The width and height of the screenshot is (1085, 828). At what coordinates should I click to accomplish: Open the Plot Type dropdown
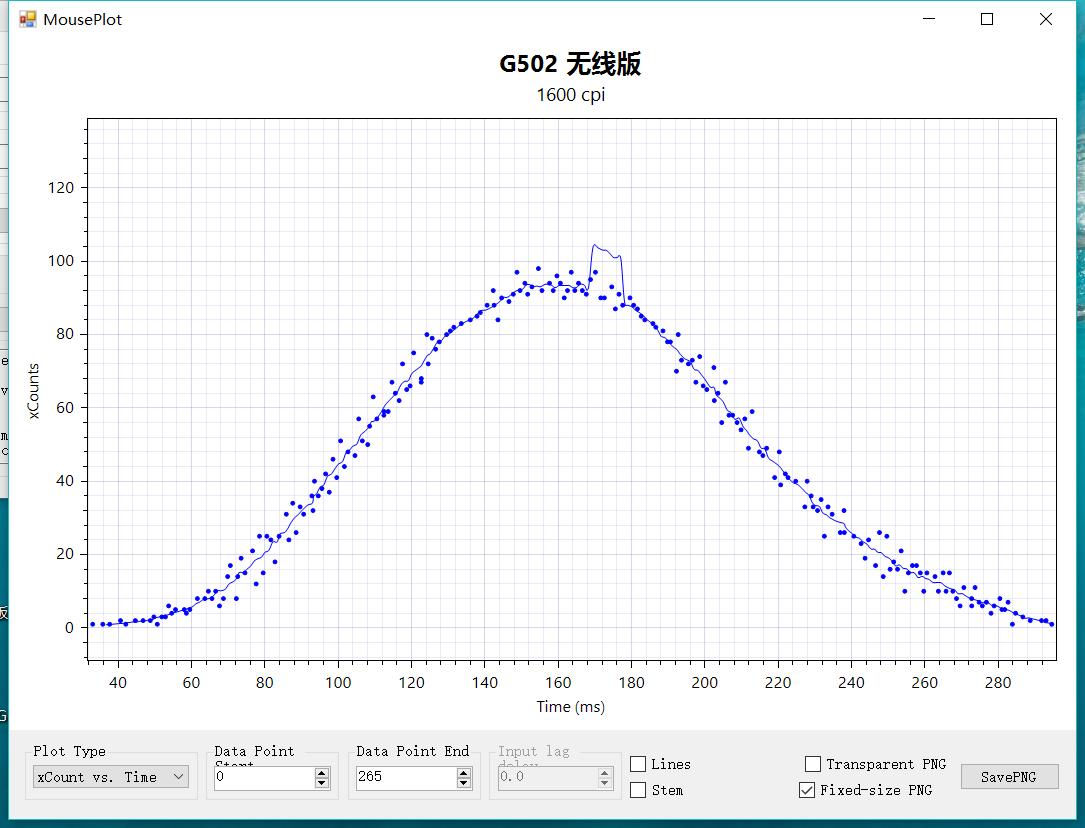click(108, 777)
